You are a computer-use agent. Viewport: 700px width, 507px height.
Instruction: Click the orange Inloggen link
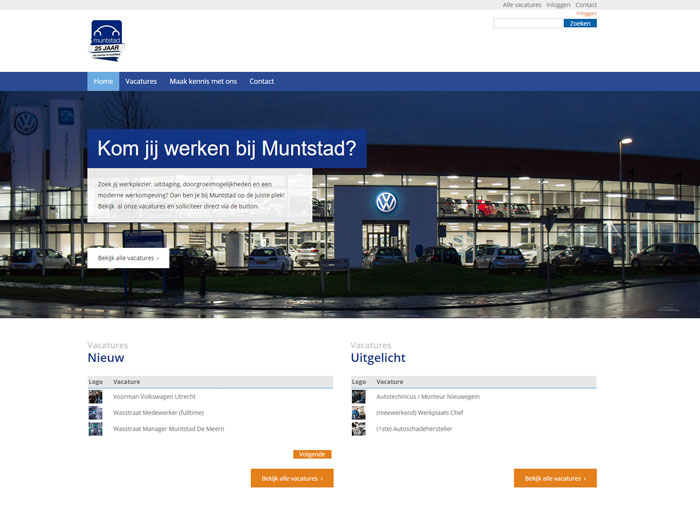tap(586, 13)
